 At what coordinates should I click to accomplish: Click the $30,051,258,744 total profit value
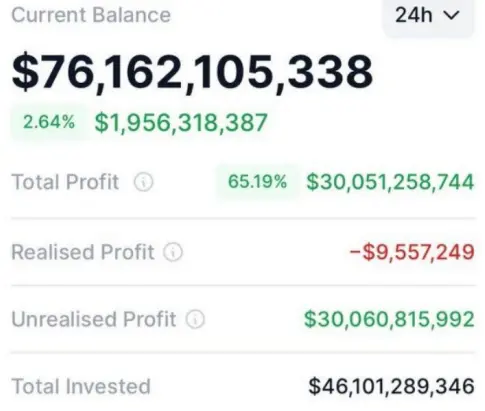(390, 182)
